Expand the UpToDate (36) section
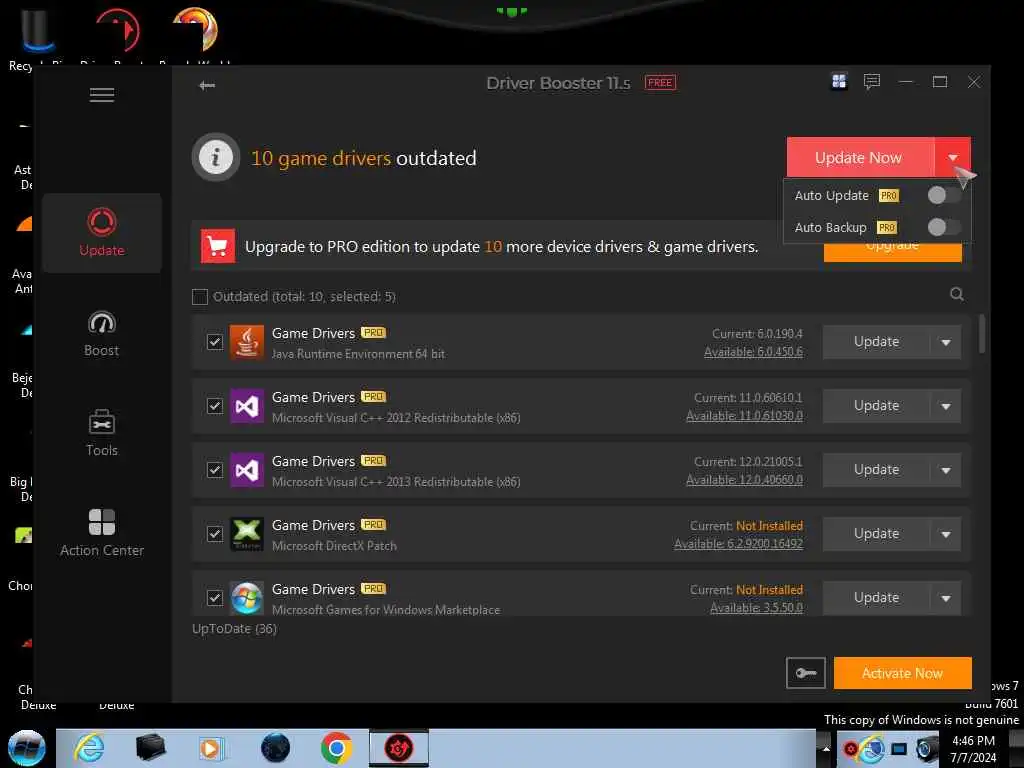The width and height of the screenshot is (1024, 768). [234, 629]
